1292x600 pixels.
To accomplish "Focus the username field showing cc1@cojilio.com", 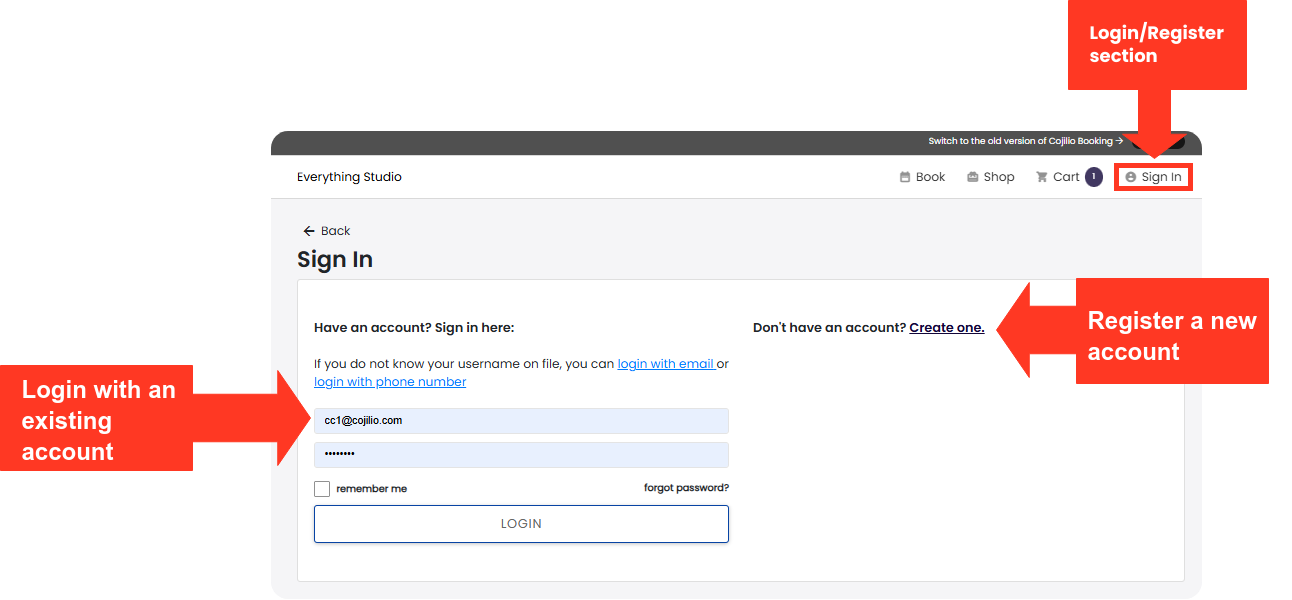I will click(521, 421).
